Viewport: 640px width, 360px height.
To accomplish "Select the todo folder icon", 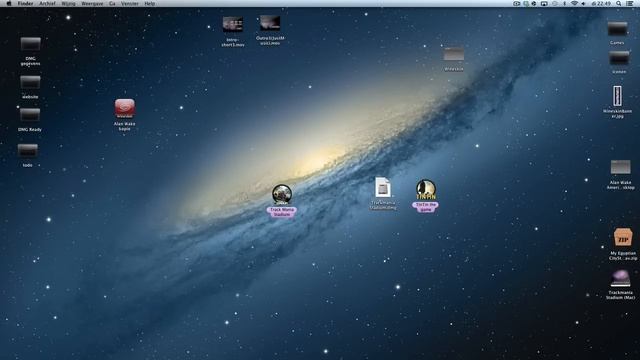I will (28, 151).
